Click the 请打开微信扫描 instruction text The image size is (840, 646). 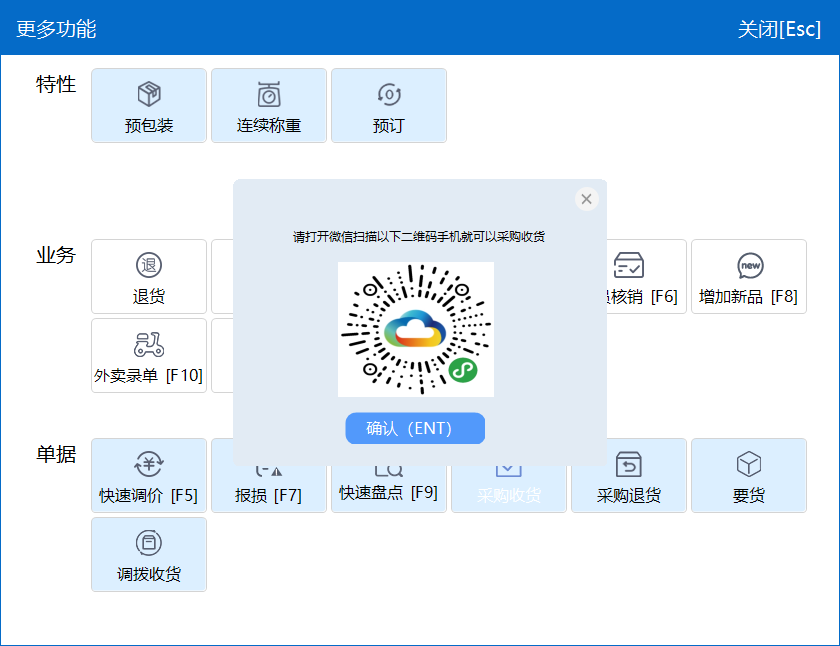(419, 237)
